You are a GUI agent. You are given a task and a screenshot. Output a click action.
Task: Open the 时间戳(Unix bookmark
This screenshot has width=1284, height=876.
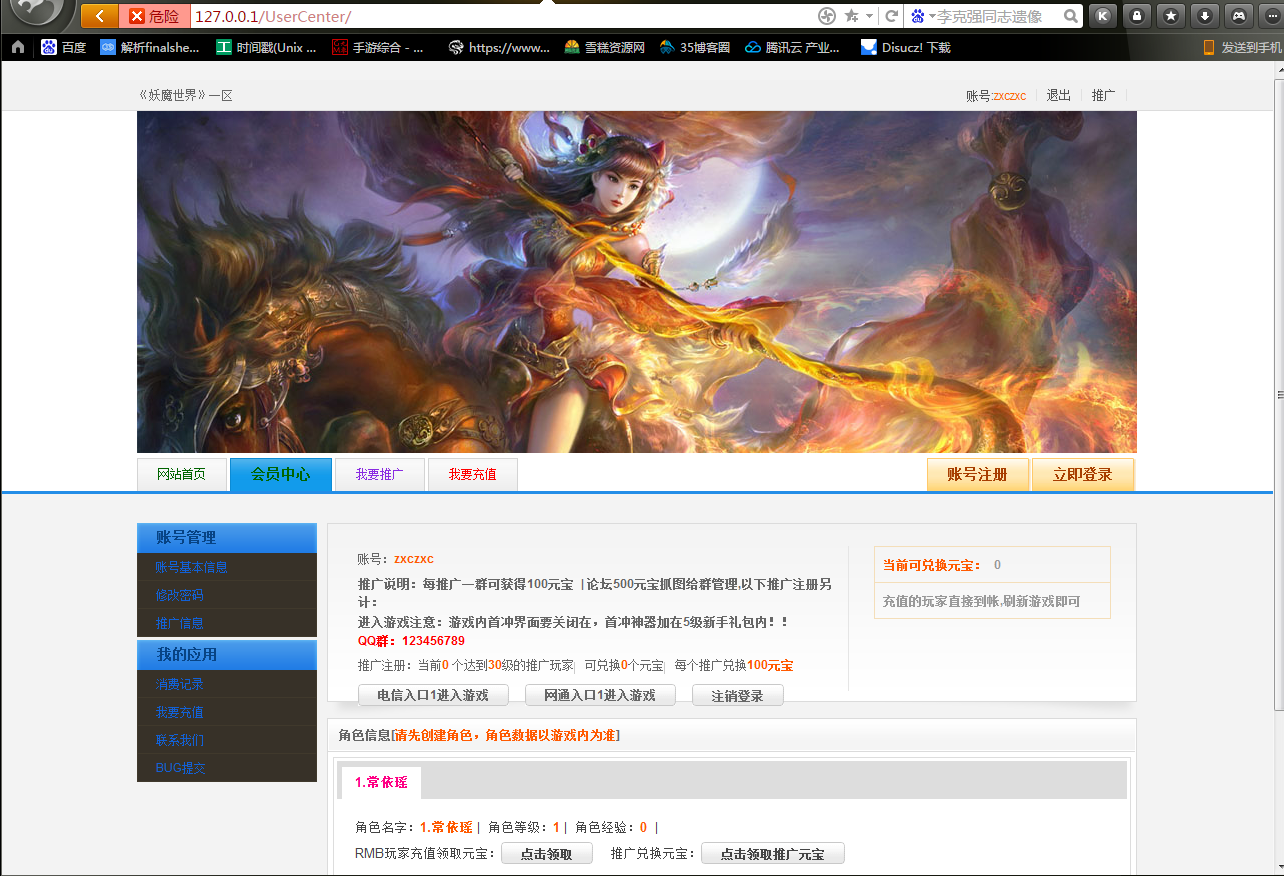267,47
